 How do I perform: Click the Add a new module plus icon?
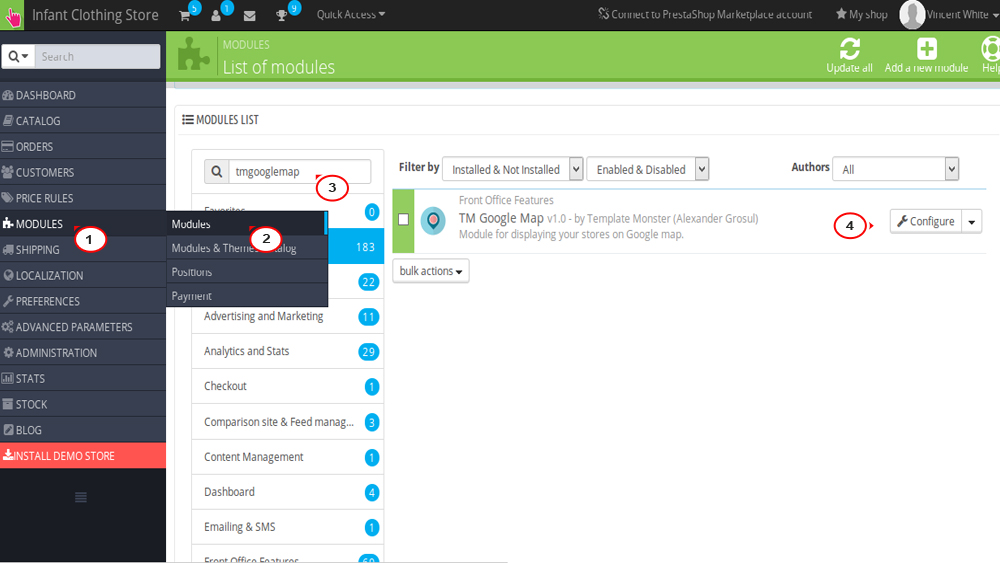[x=927, y=48]
